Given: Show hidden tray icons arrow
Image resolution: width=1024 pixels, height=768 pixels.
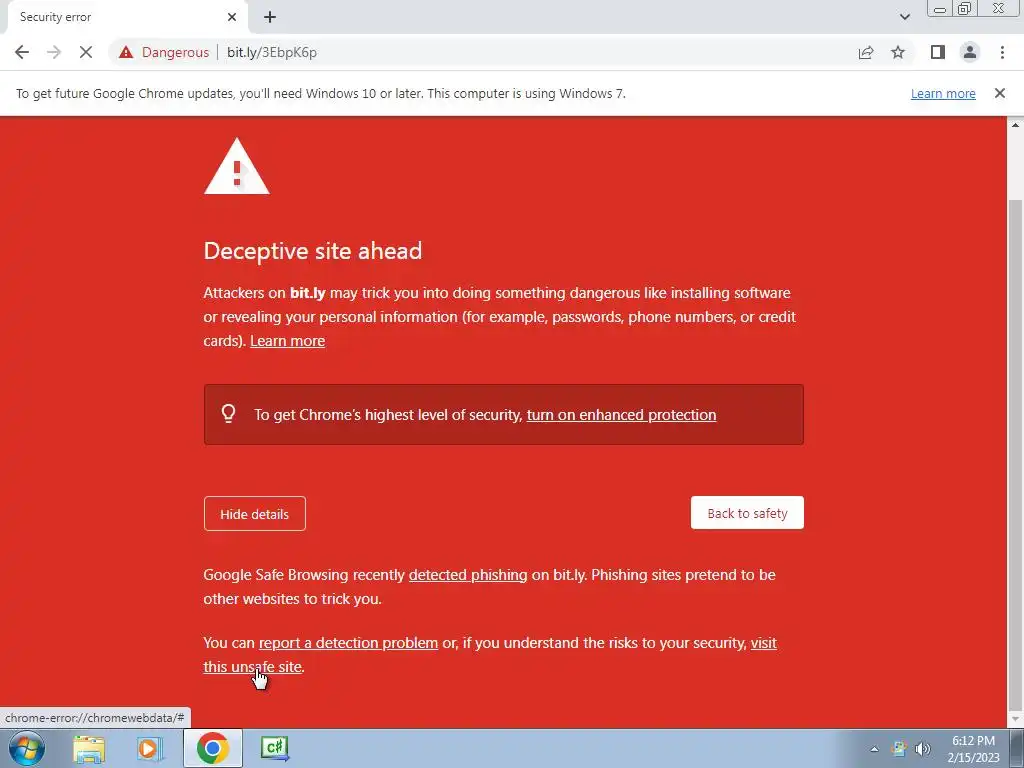Looking at the screenshot, I should 874,749.
